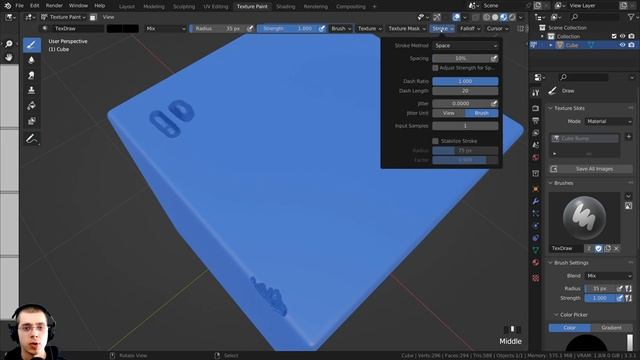Viewport: 640px width, 360px height.
Task: Select the Draw brush tool in toolbar
Action: [31, 45]
